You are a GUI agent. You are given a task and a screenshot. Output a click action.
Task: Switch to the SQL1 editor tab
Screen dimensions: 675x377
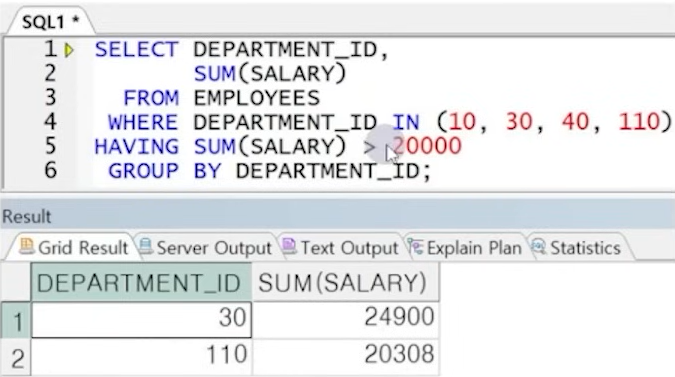point(51,22)
